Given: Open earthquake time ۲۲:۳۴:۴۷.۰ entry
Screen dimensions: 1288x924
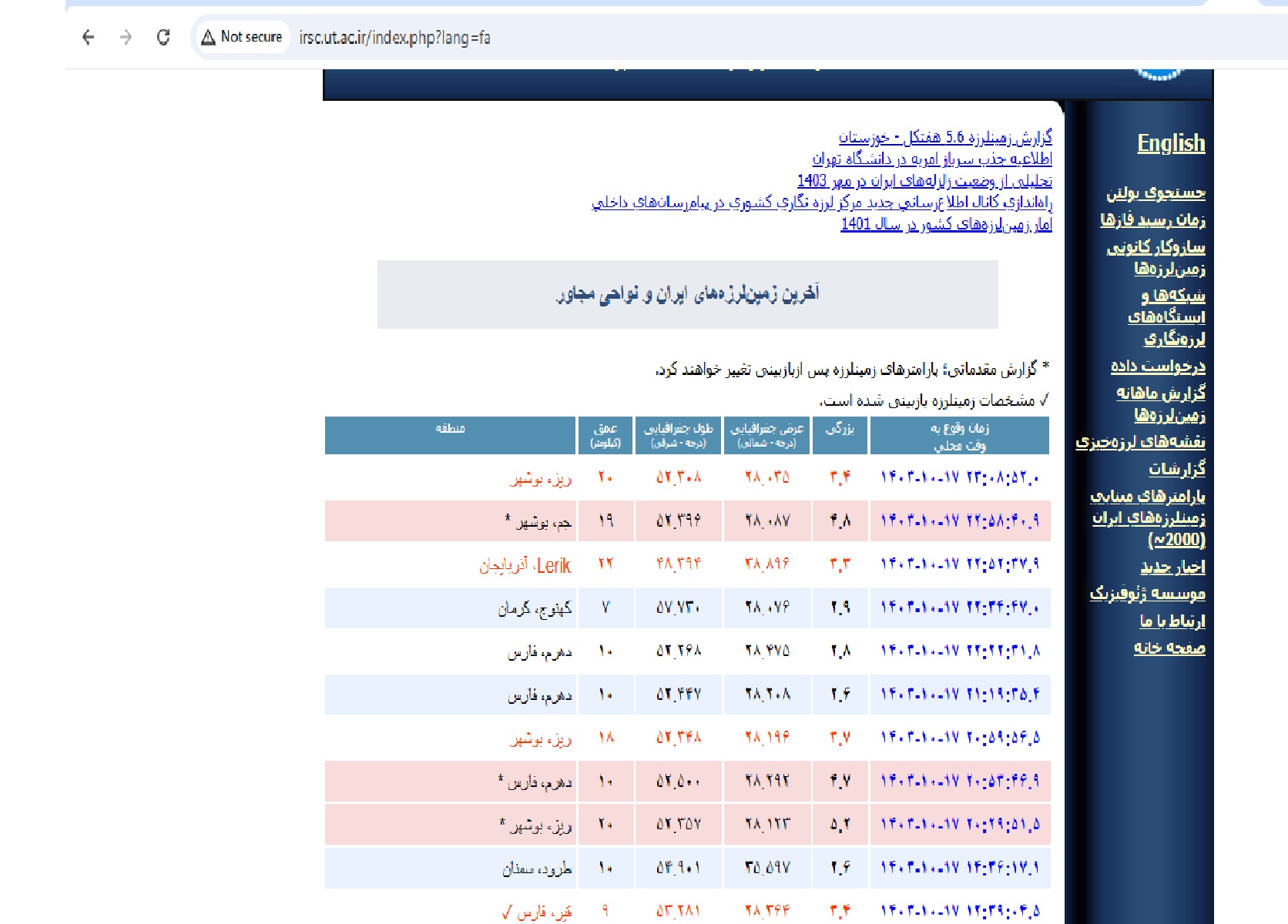Looking at the screenshot, I should point(960,608).
